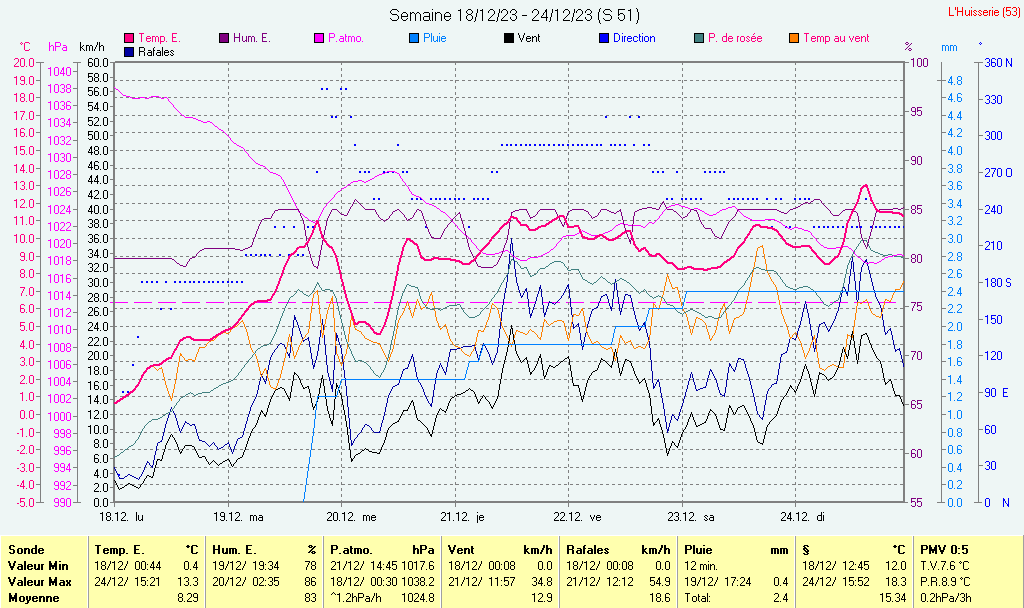The width and height of the screenshot is (1024, 608).
Task: Click the max wind value 34.8
Action: pyautogui.click(x=541, y=582)
